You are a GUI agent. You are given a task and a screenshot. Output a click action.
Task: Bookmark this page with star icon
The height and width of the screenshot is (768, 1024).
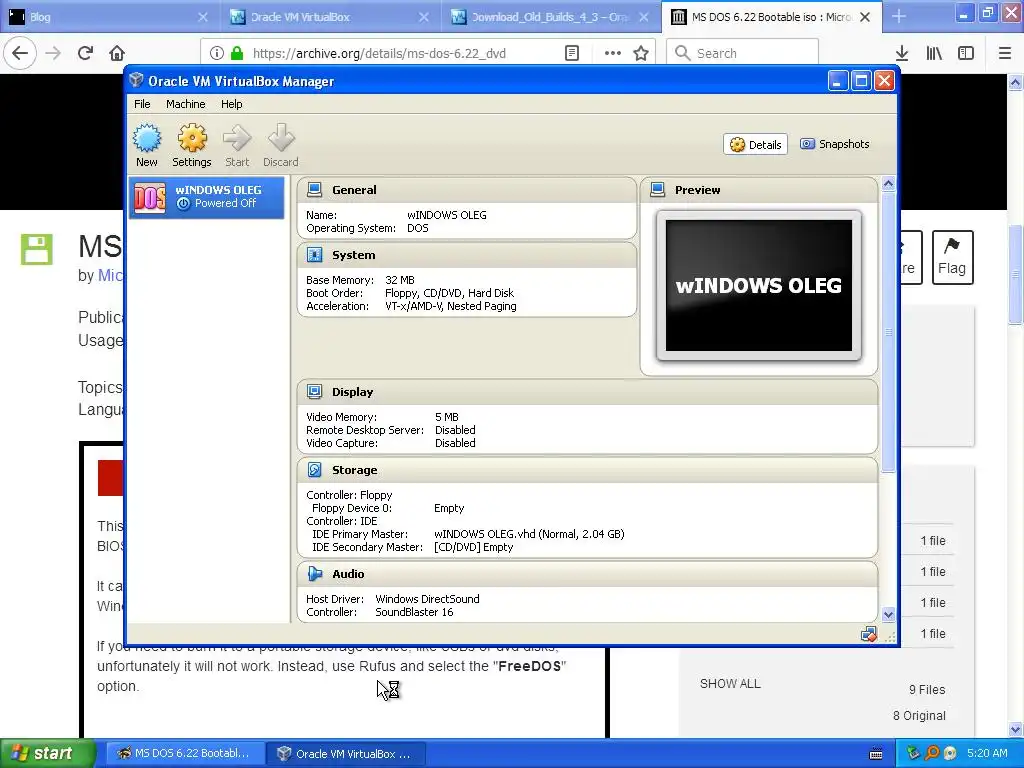pos(641,54)
